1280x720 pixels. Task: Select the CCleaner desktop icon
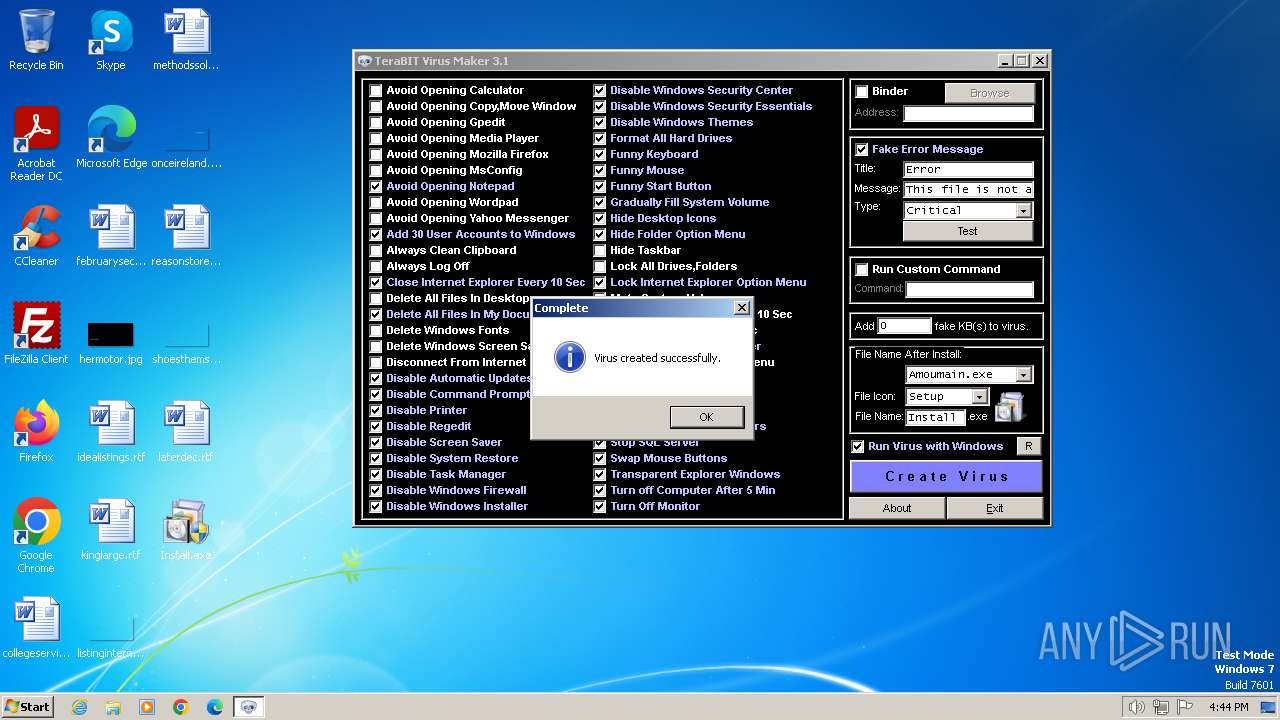pos(36,236)
